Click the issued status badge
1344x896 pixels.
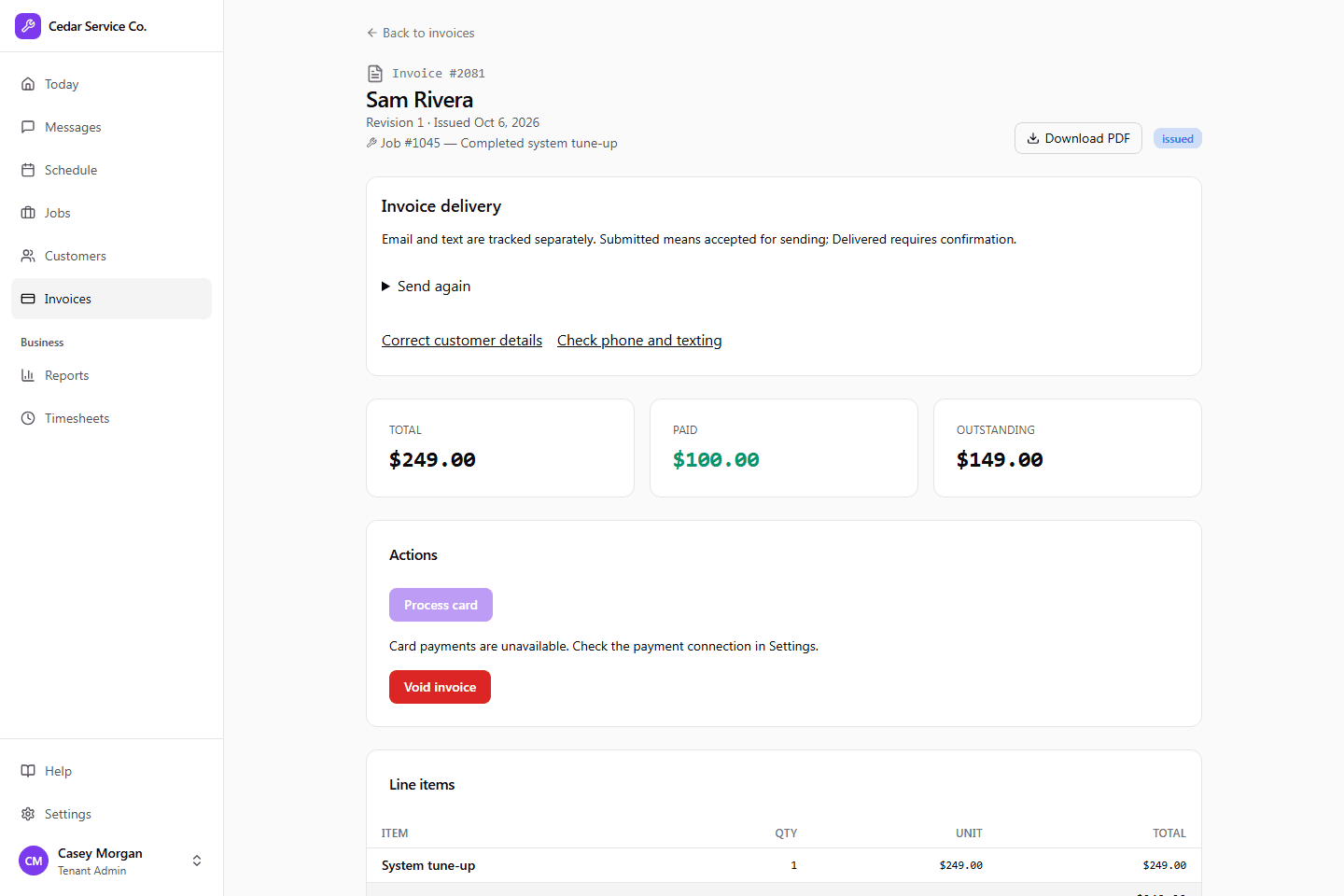1178,139
